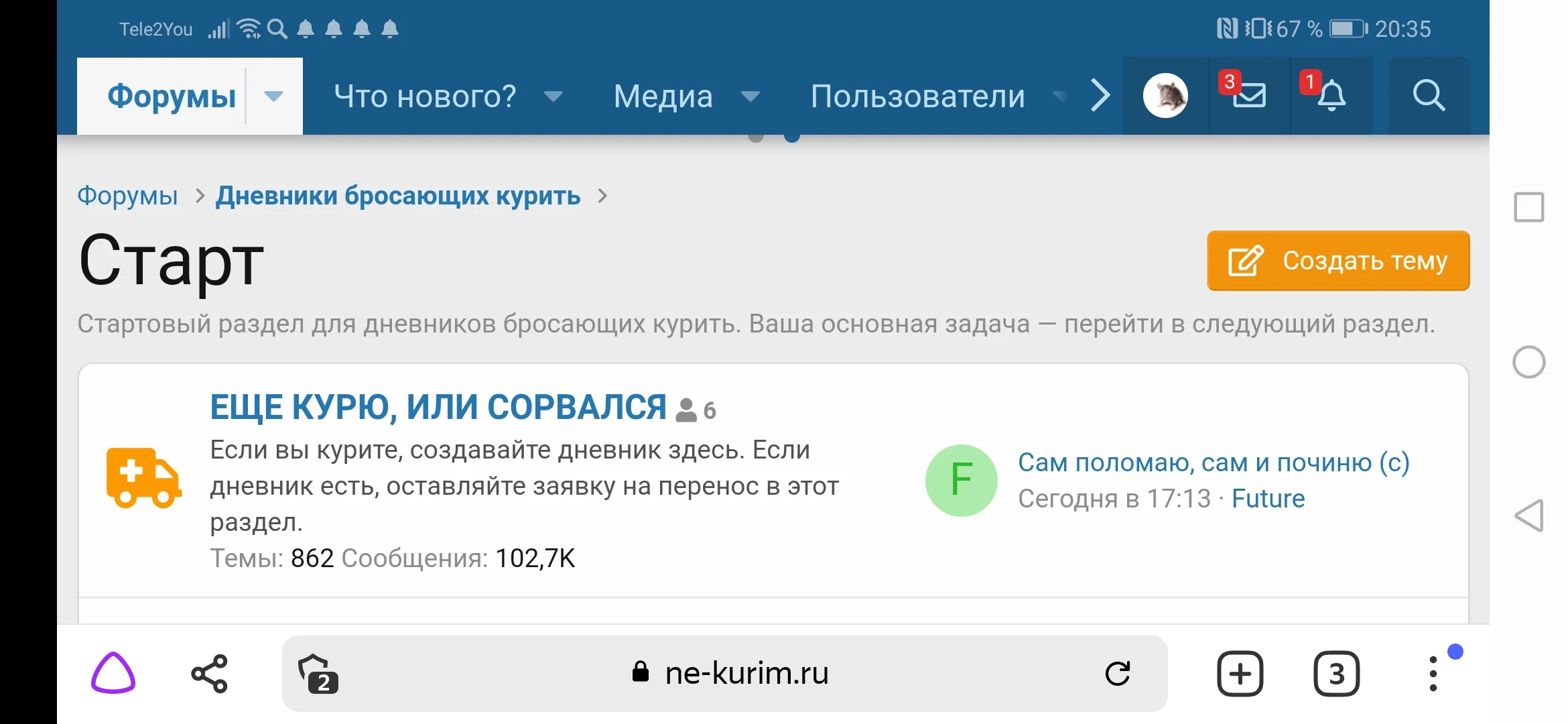This screenshot has width=1568, height=724.
Task: Expand the Что нового? dropdown
Action: coord(553,96)
